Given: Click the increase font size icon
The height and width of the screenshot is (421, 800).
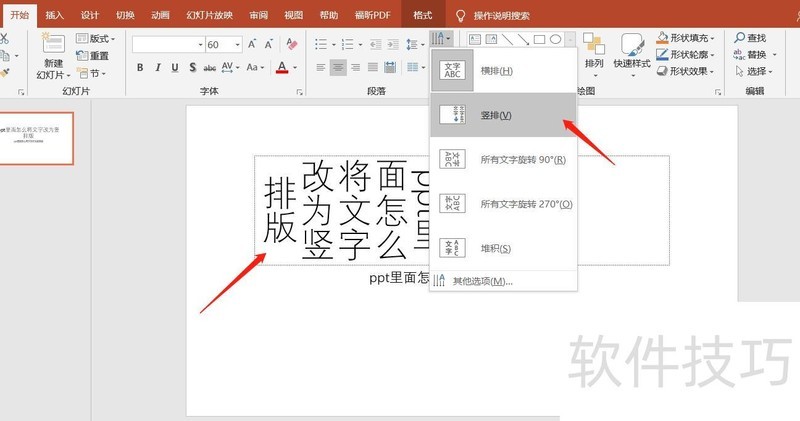Looking at the screenshot, I should coord(252,44).
